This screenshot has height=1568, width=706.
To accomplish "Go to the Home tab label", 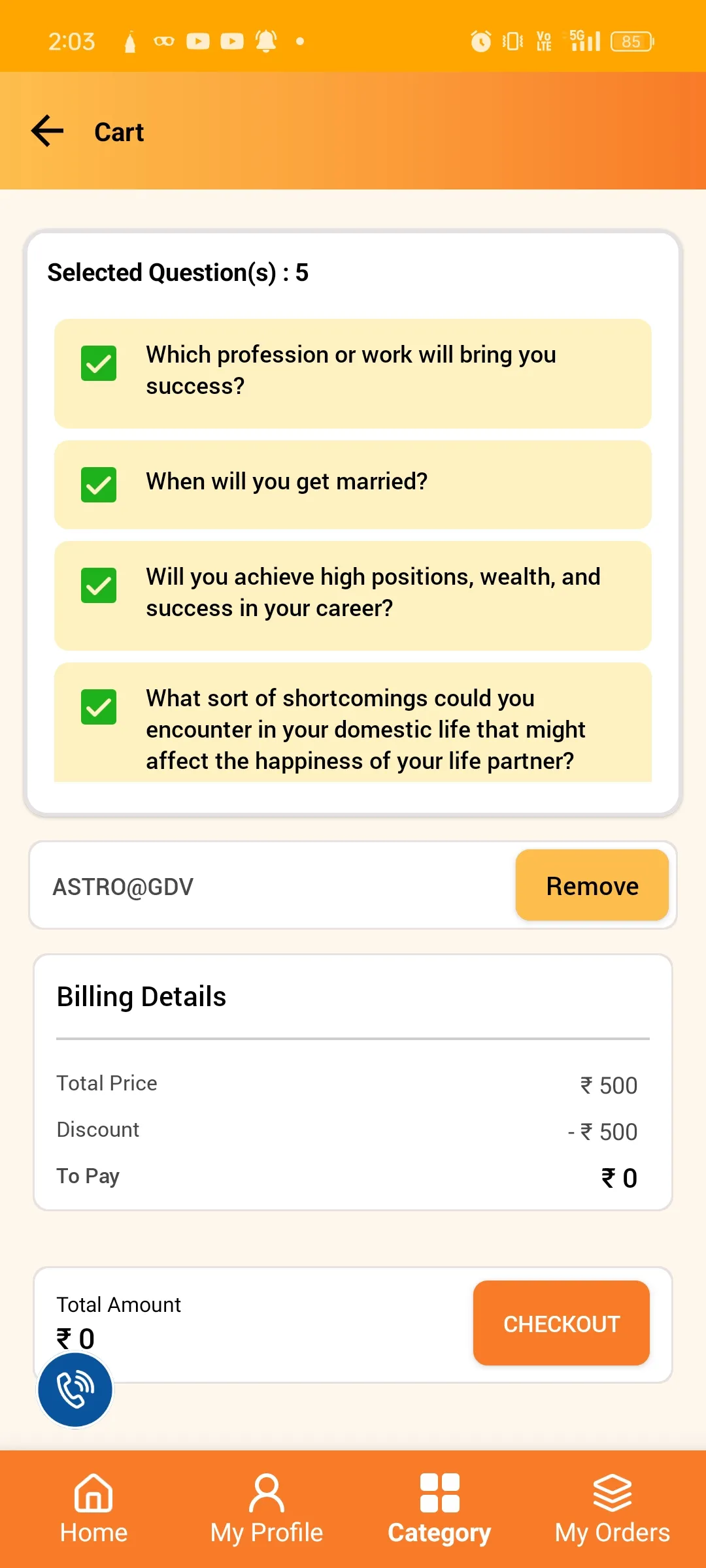I will (93, 1533).
